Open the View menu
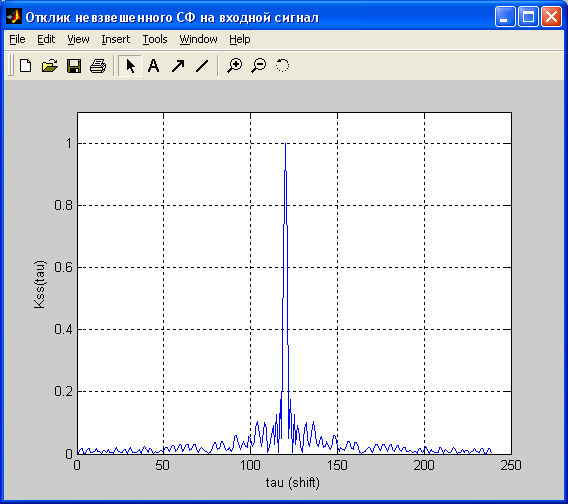Image resolution: width=568 pixels, height=504 pixels. coord(78,39)
